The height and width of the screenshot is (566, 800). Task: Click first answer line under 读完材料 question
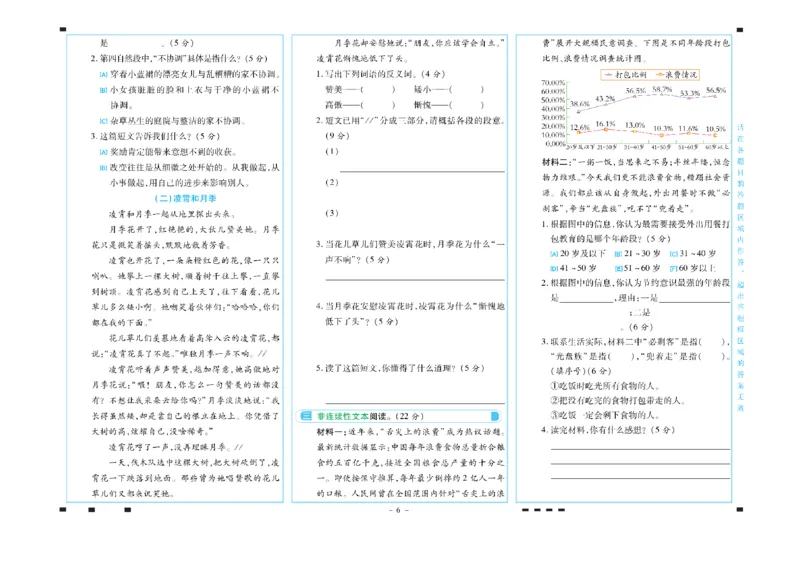tap(640, 449)
